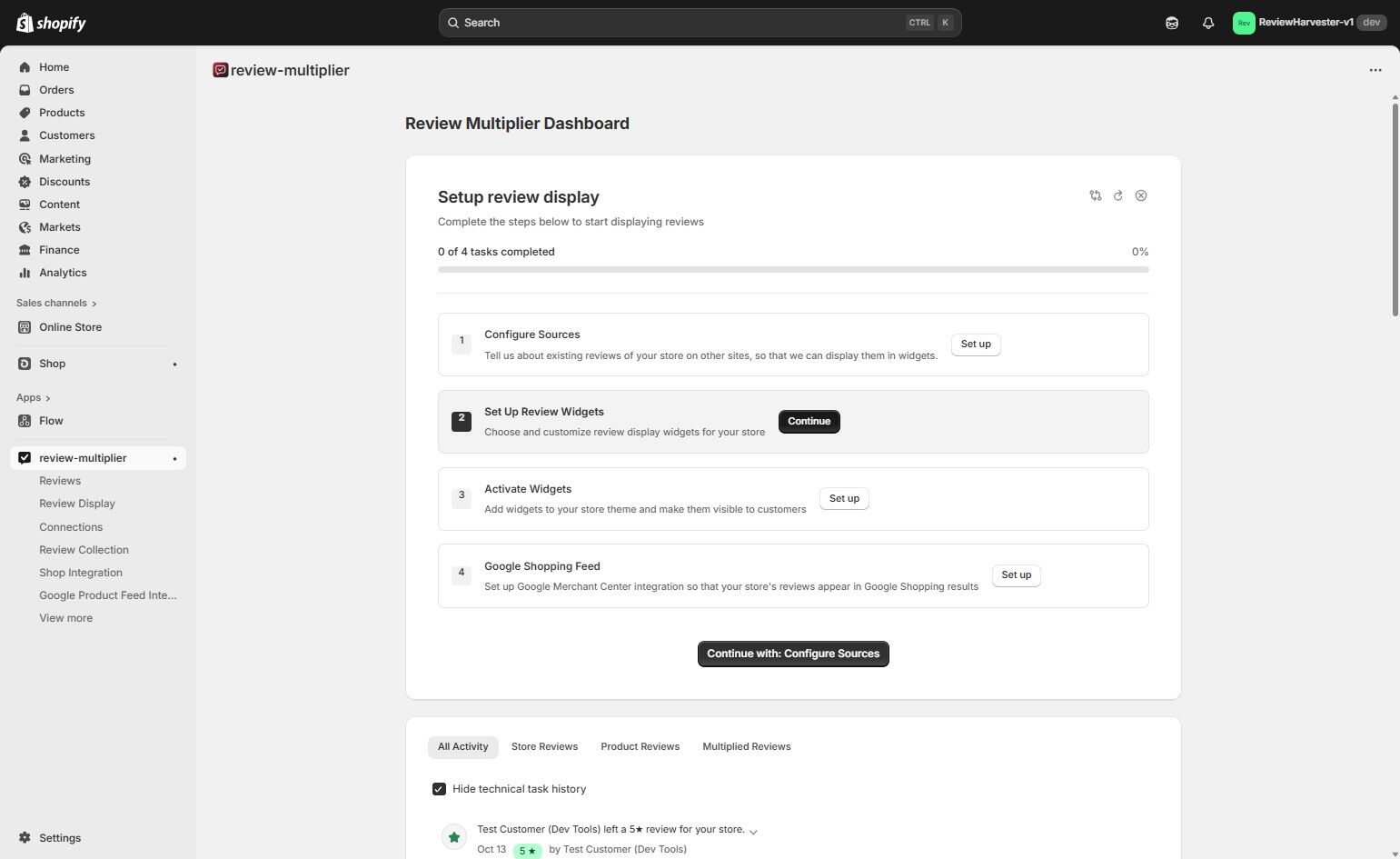
Task: Click the Shop channel dot indicator
Action: [x=174, y=365]
